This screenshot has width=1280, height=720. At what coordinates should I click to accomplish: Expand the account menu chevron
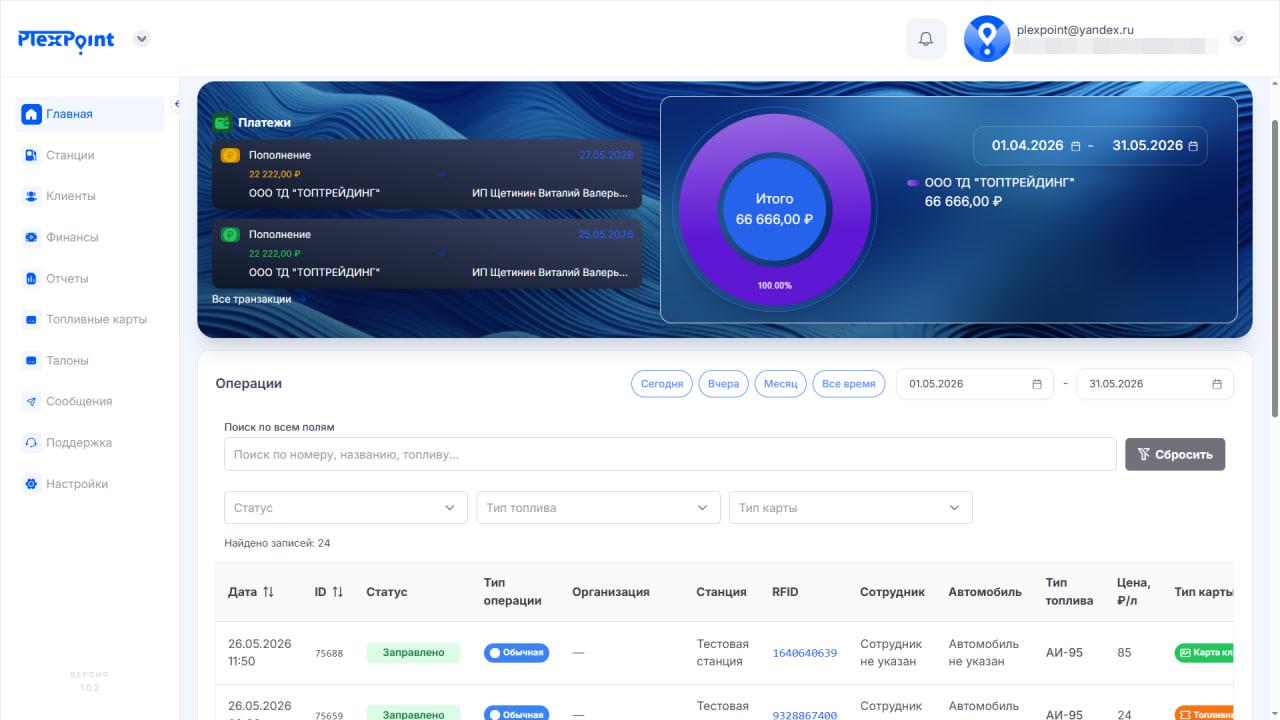(1238, 39)
